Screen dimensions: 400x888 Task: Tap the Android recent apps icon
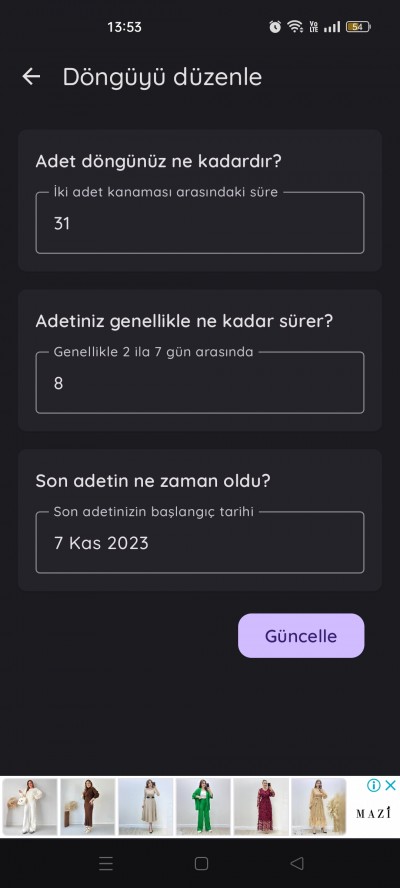(x=106, y=863)
